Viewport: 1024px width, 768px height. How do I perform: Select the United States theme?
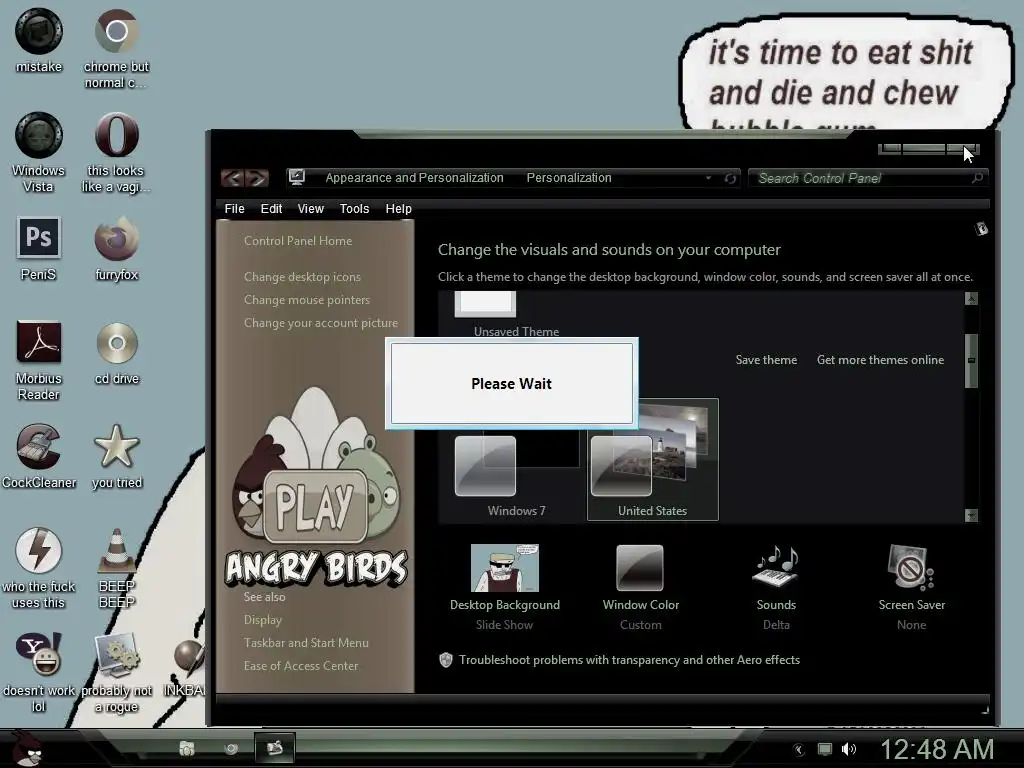[652, 460]
